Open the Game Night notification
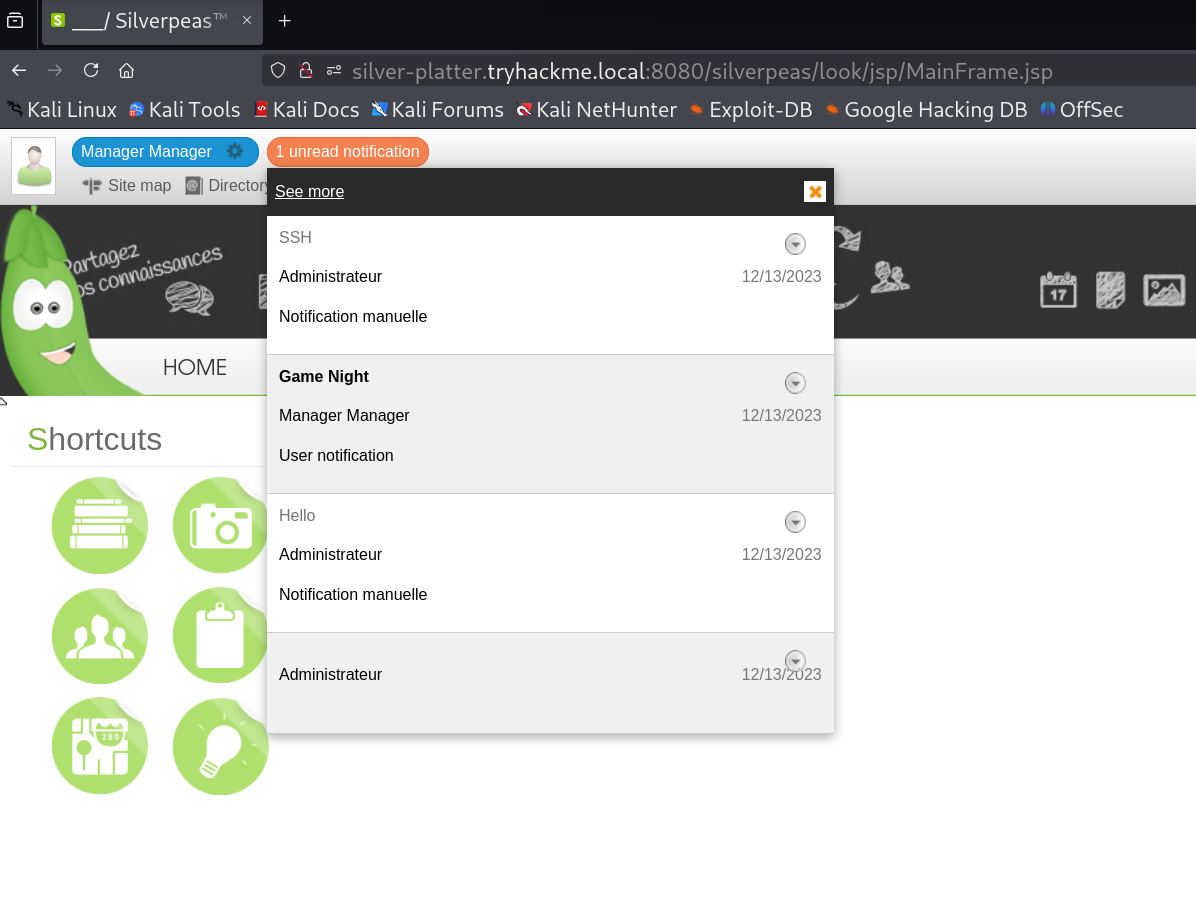Screen dimensions: 1196x903 (324, 377)
